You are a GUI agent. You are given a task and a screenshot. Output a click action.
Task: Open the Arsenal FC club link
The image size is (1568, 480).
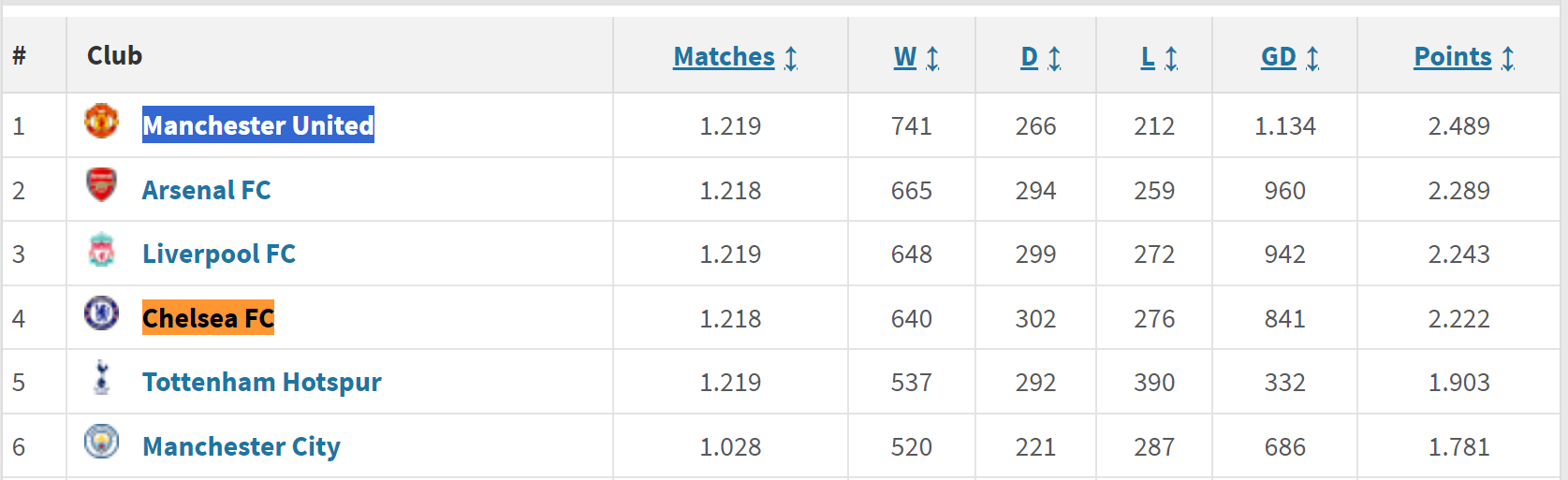(x=206, y=190)
